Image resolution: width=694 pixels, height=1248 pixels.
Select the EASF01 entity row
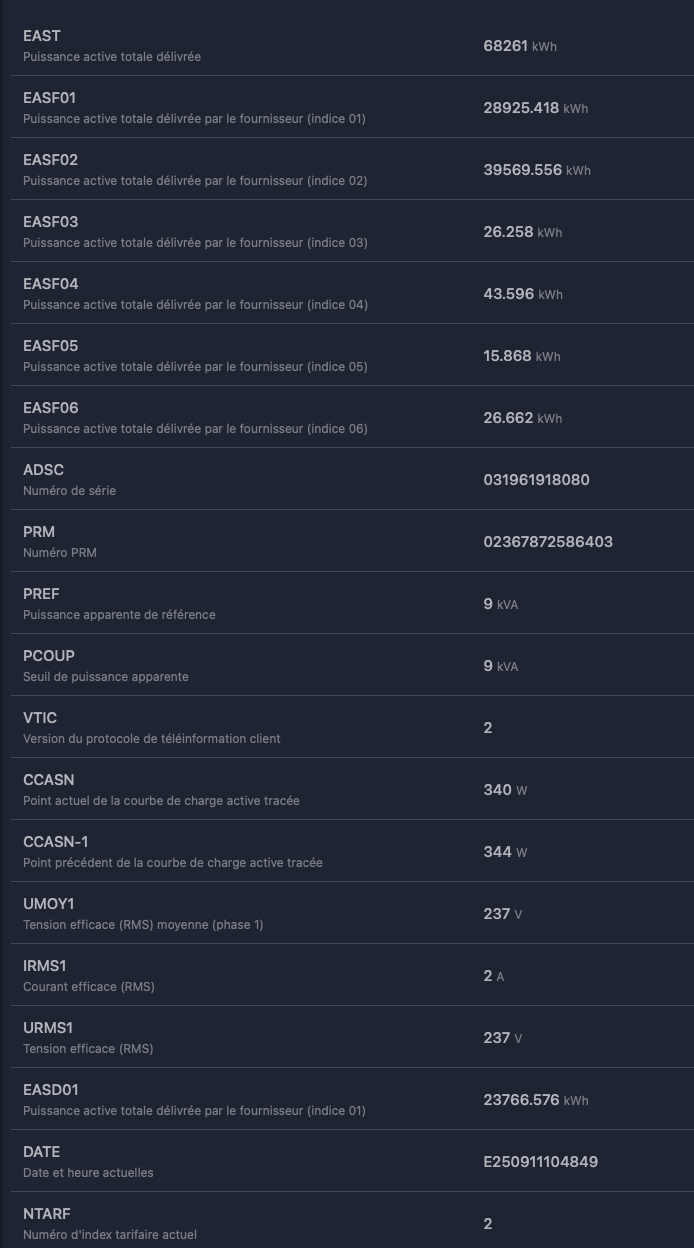[x=347, y=108]
